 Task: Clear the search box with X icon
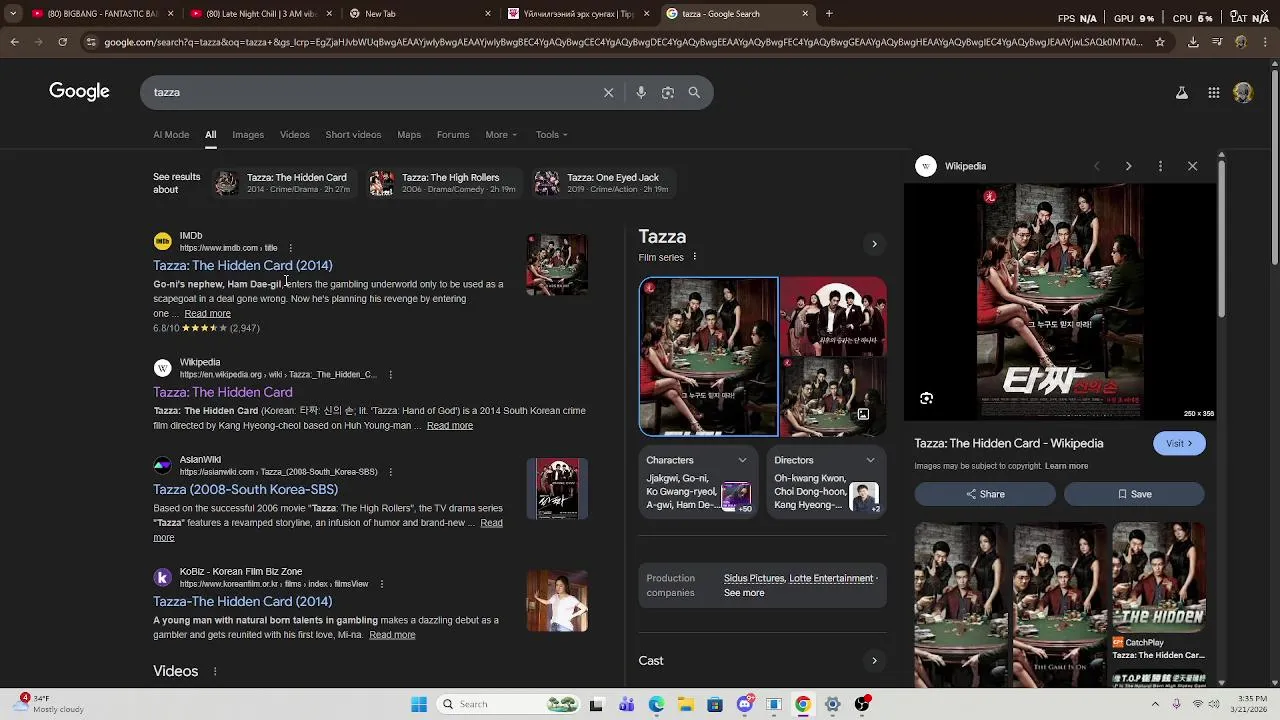tap(608, 92)
